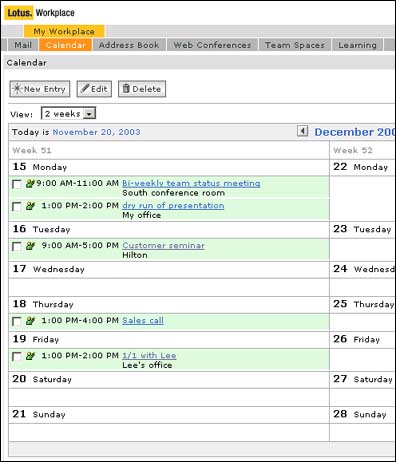Click the My office location text

point(142,215)
